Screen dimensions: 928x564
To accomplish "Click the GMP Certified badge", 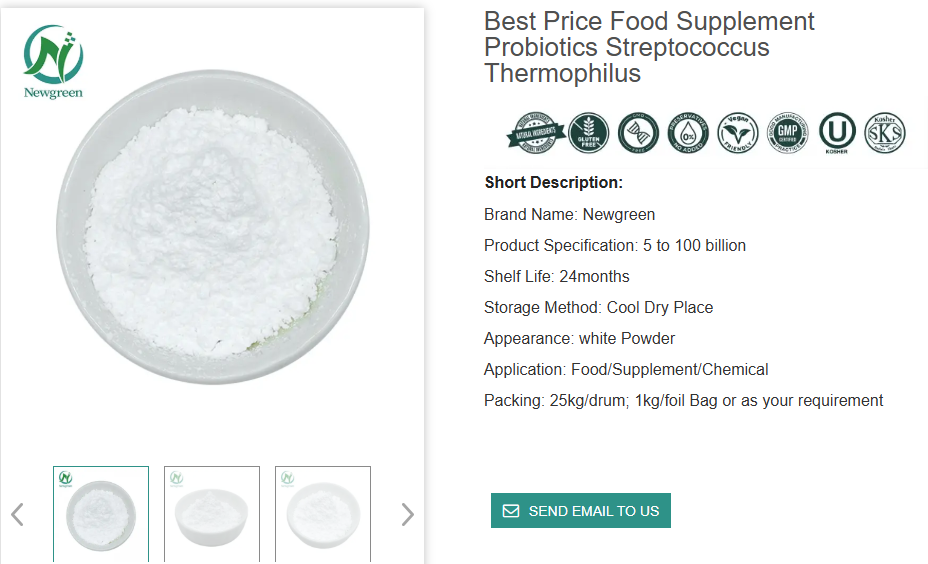I will pyautogui.click(x=787, y=133).
